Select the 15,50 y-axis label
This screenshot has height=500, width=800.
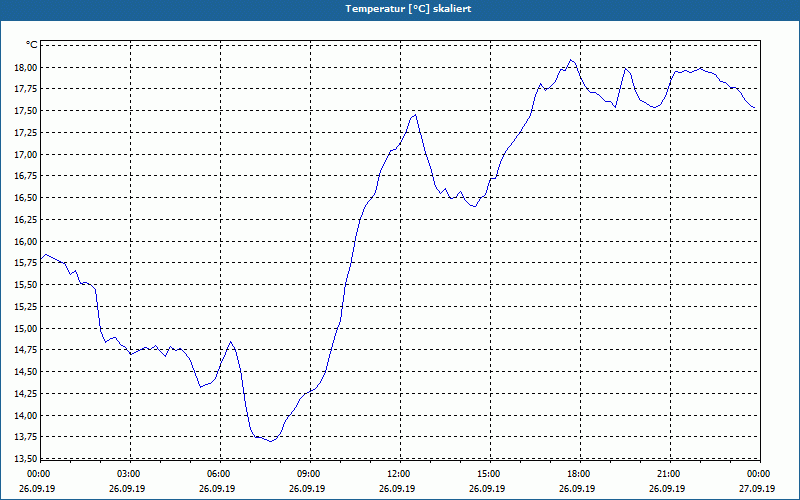[28, 285]
